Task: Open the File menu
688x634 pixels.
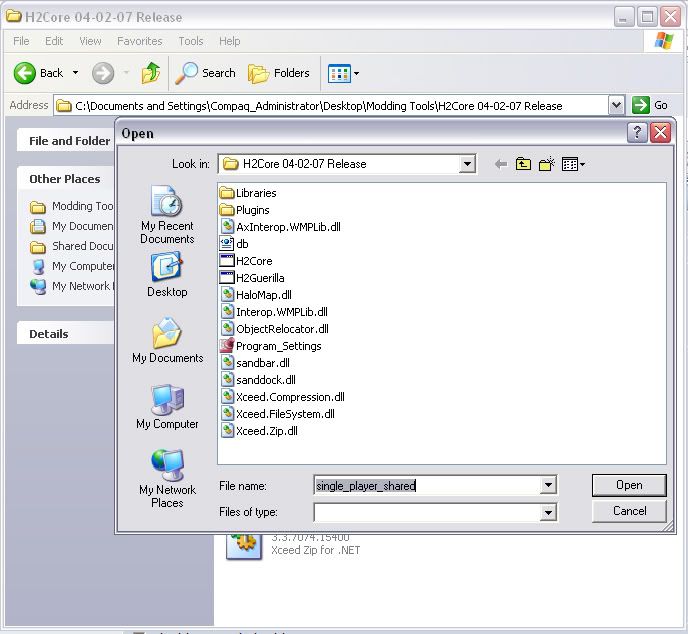Action: (21, 41)
